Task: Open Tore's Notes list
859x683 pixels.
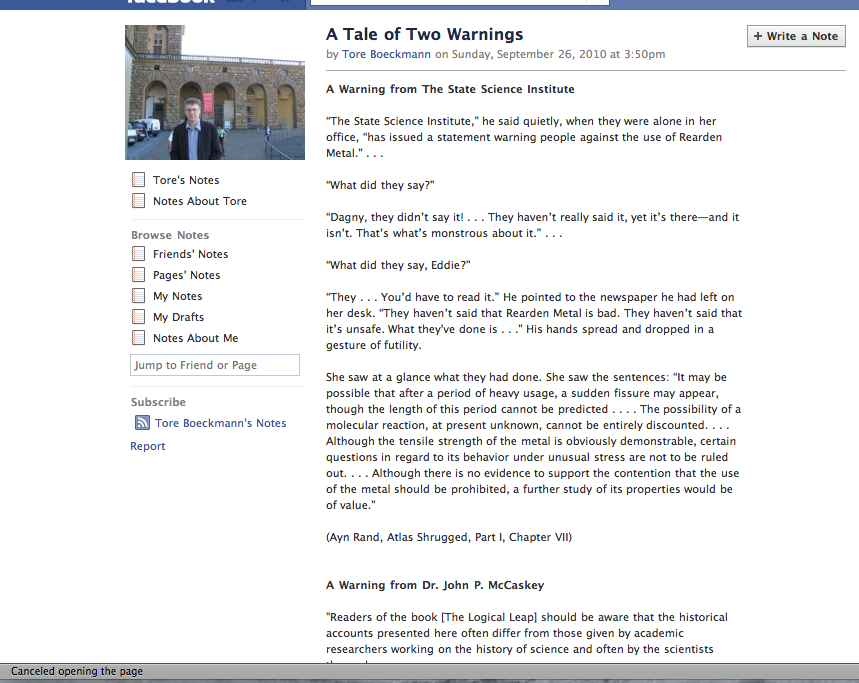Action: (186, 180)
